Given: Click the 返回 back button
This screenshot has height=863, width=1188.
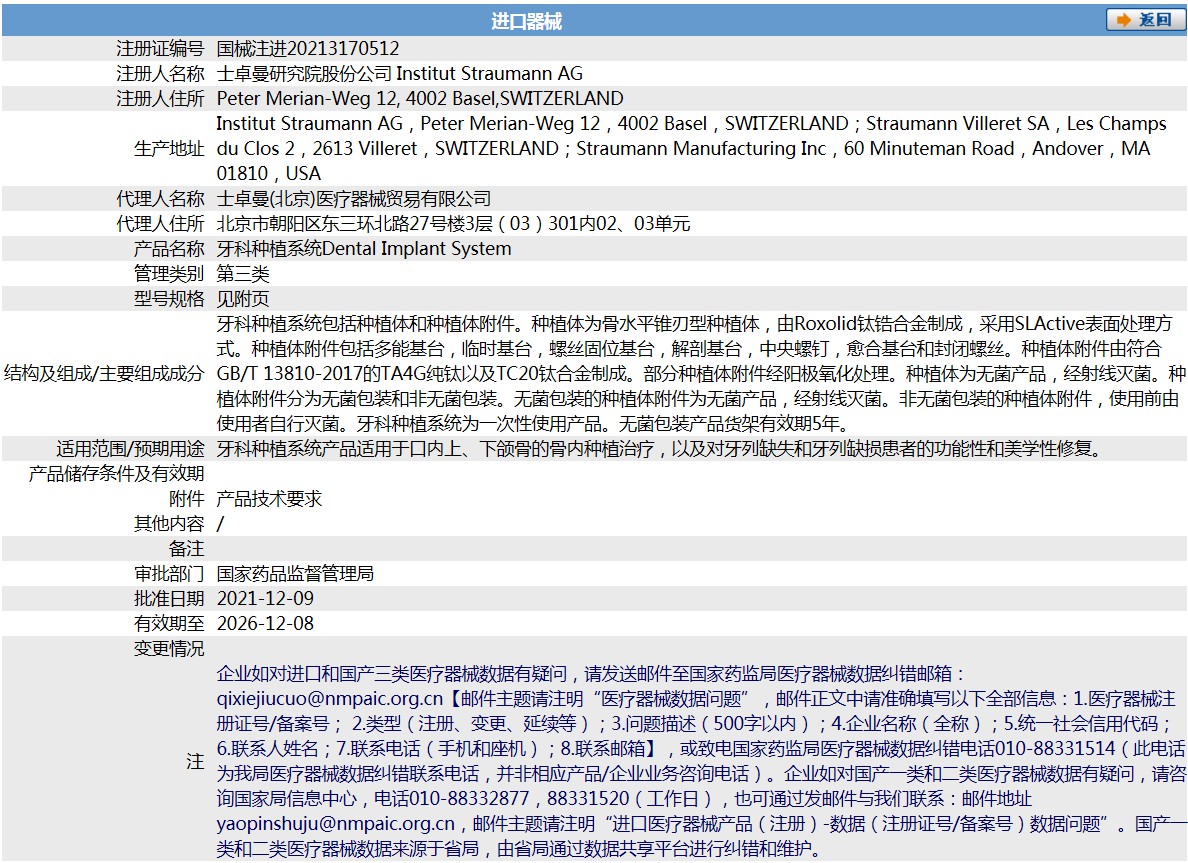Looking at the screenshot, I should point(1145,20).
